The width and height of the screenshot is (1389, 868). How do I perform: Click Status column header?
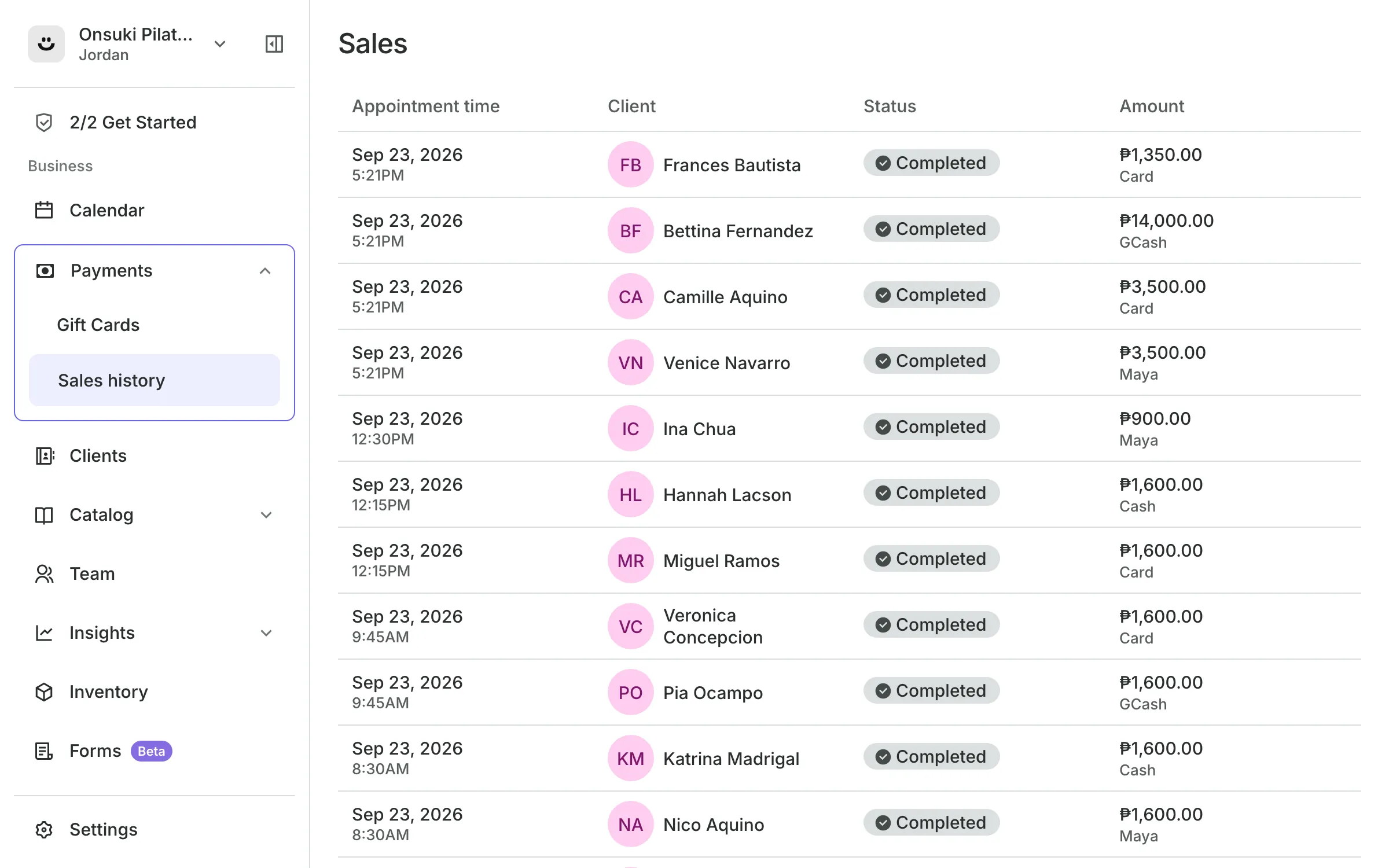click(x=890, y=106)
